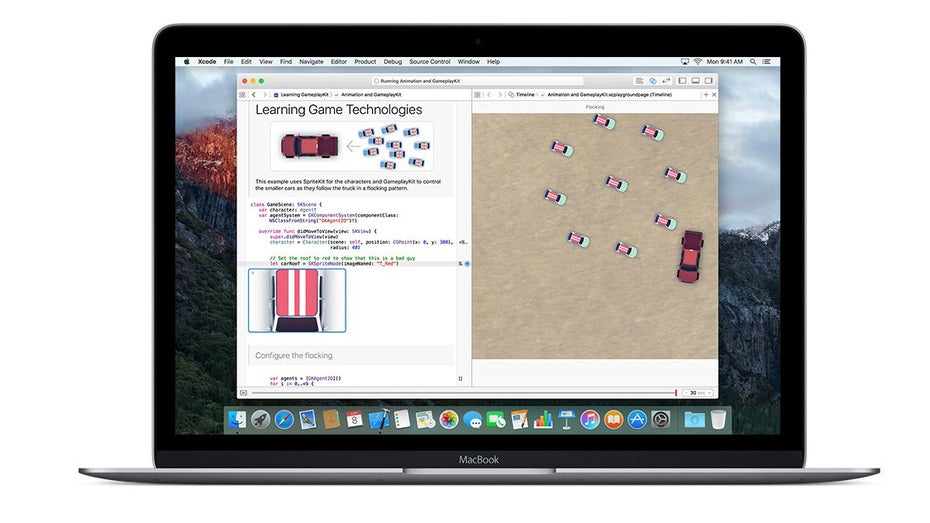Image resolution: width=930 pixels, height=523 pixels.
Task: Open the left editor's related items grid
Action: coord(243,95)
